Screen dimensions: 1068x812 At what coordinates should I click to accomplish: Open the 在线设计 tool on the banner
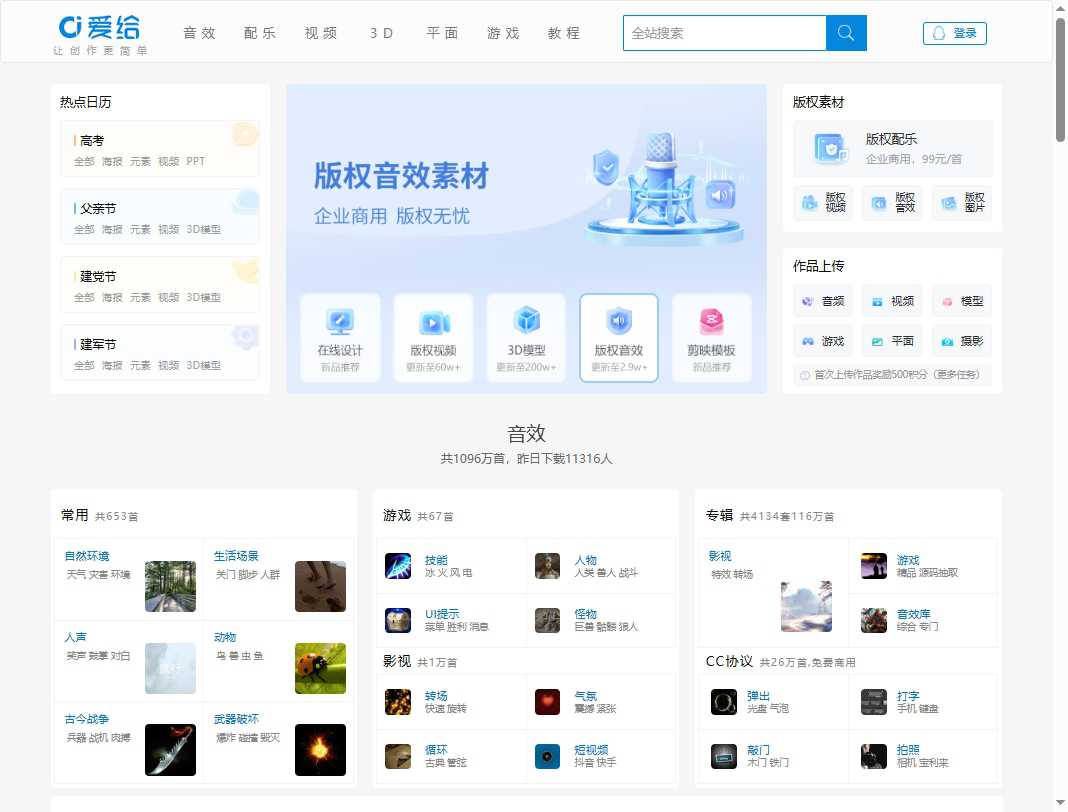click(x=340, y=337)
